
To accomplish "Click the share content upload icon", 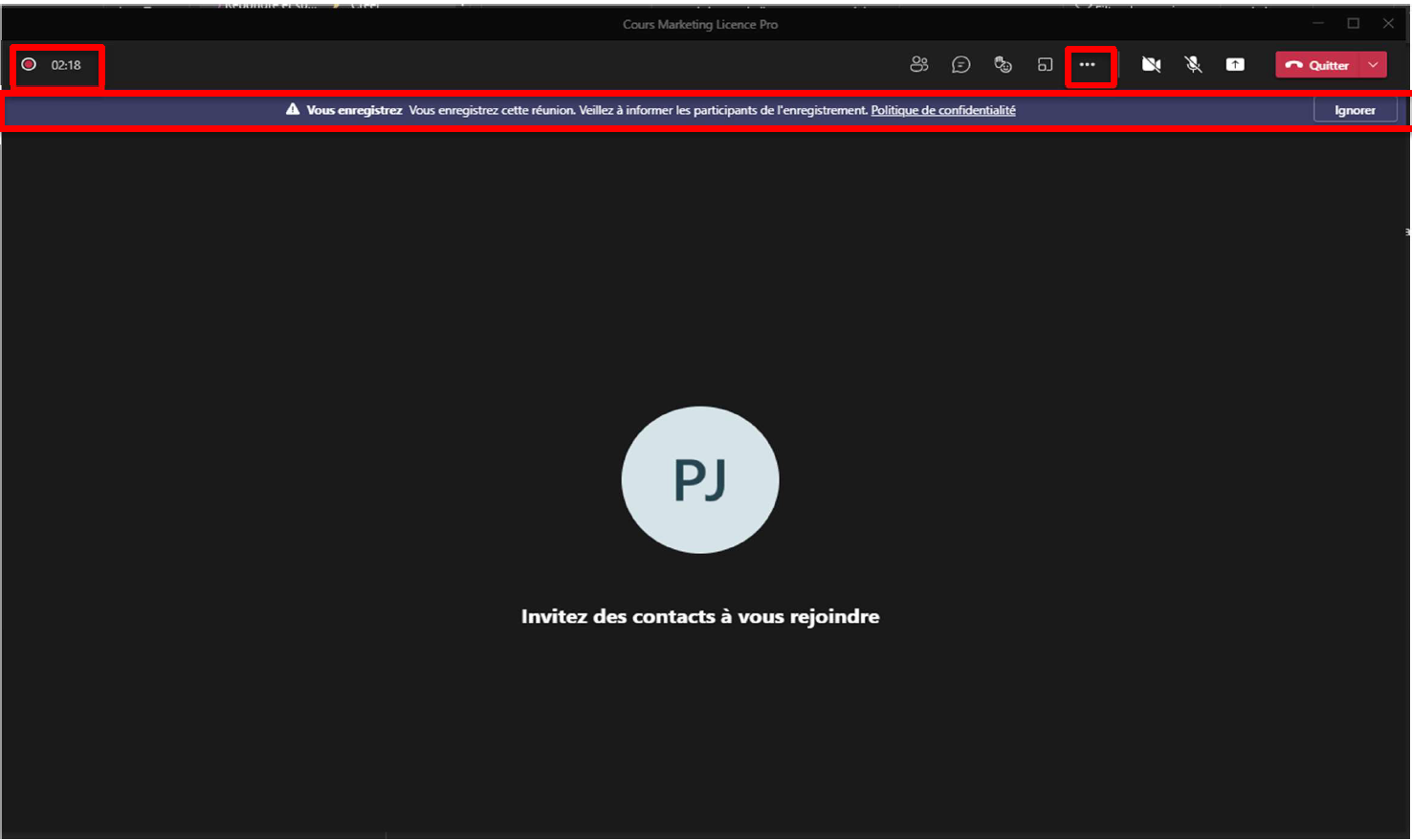I will point(1235,64).
